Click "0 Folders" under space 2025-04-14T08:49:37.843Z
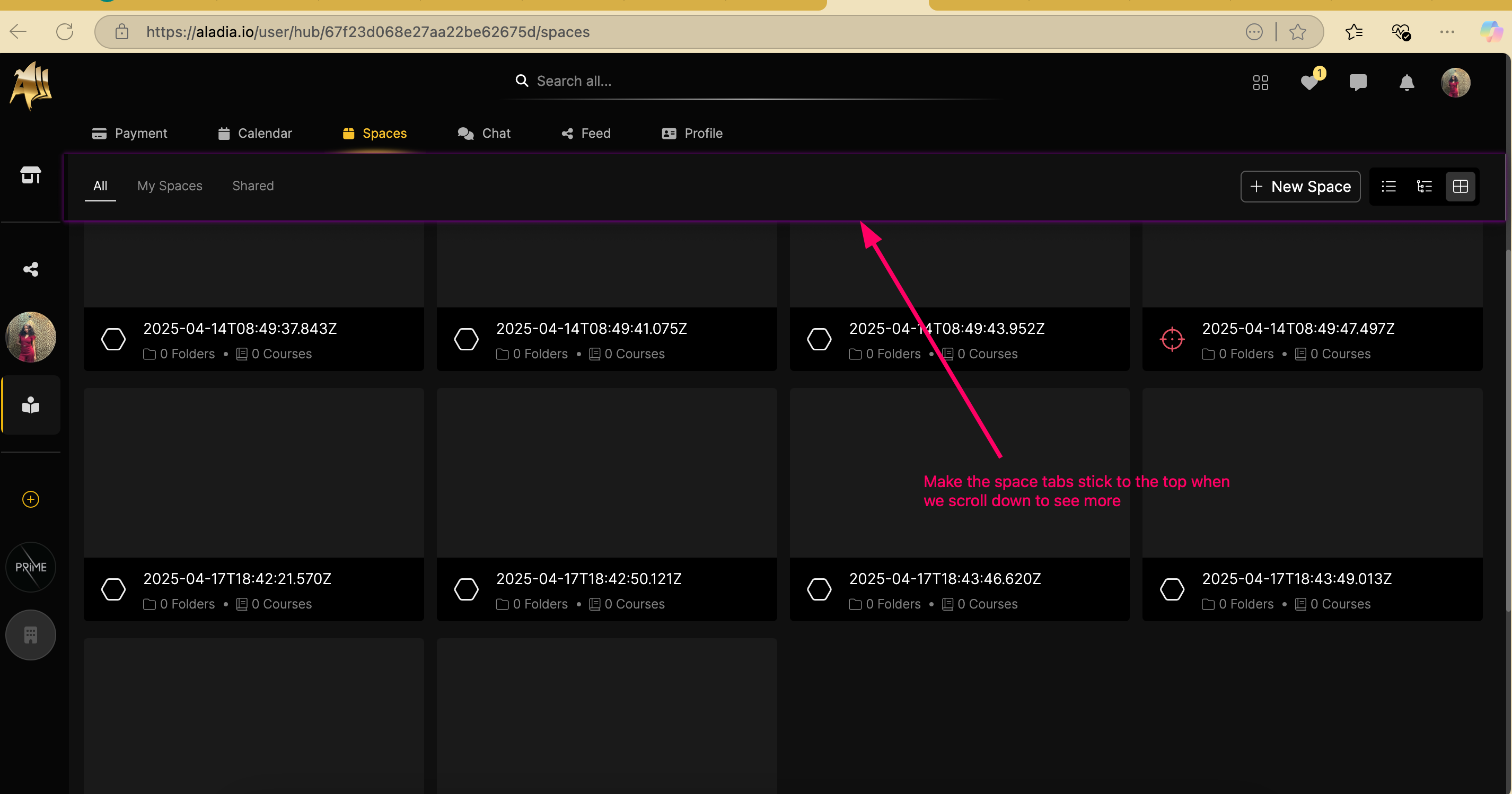The image size is (1512, 794). coord(179,354)
